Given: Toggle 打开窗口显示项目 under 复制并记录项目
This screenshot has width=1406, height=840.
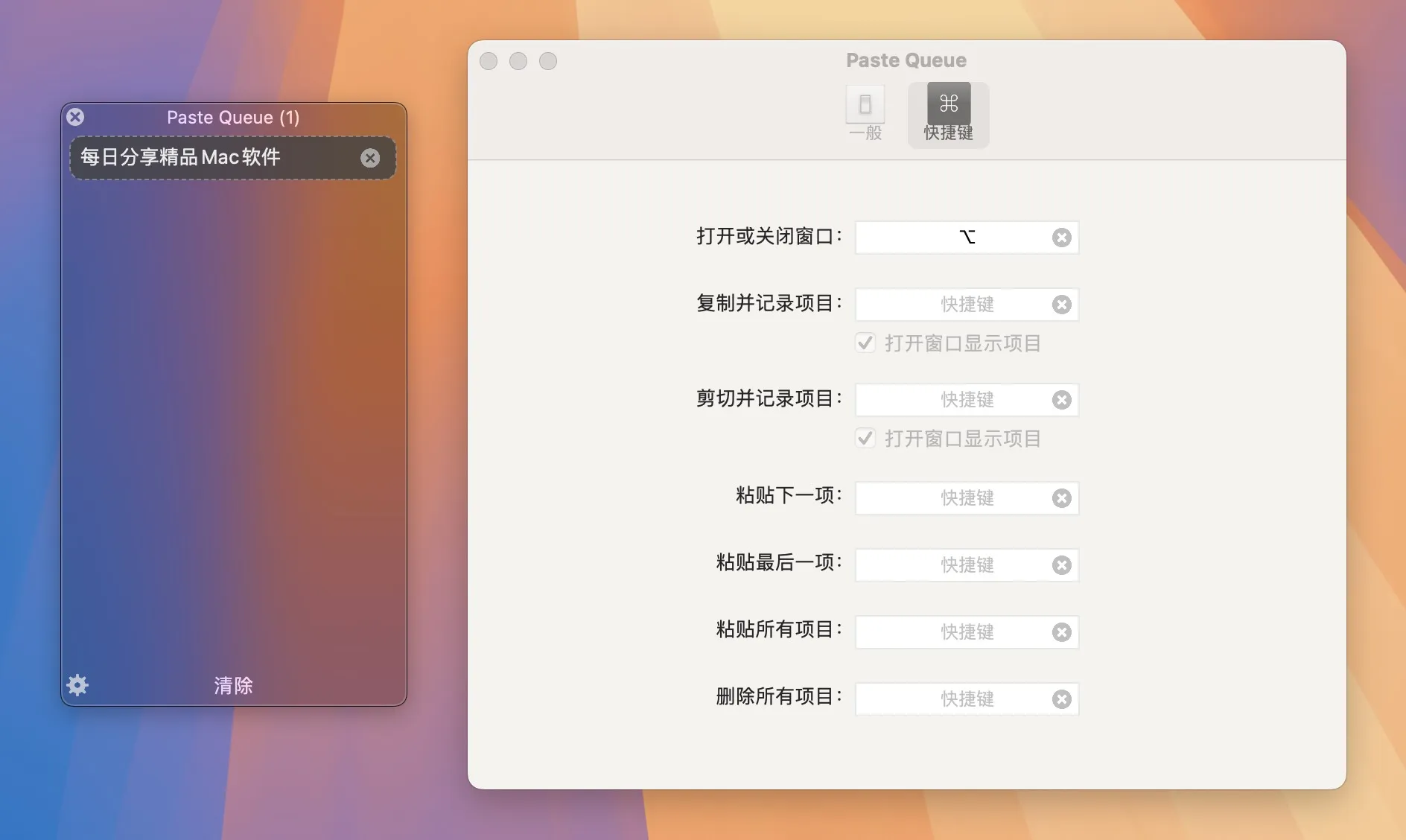Looking at the screenshot, I should pos(865,343).
